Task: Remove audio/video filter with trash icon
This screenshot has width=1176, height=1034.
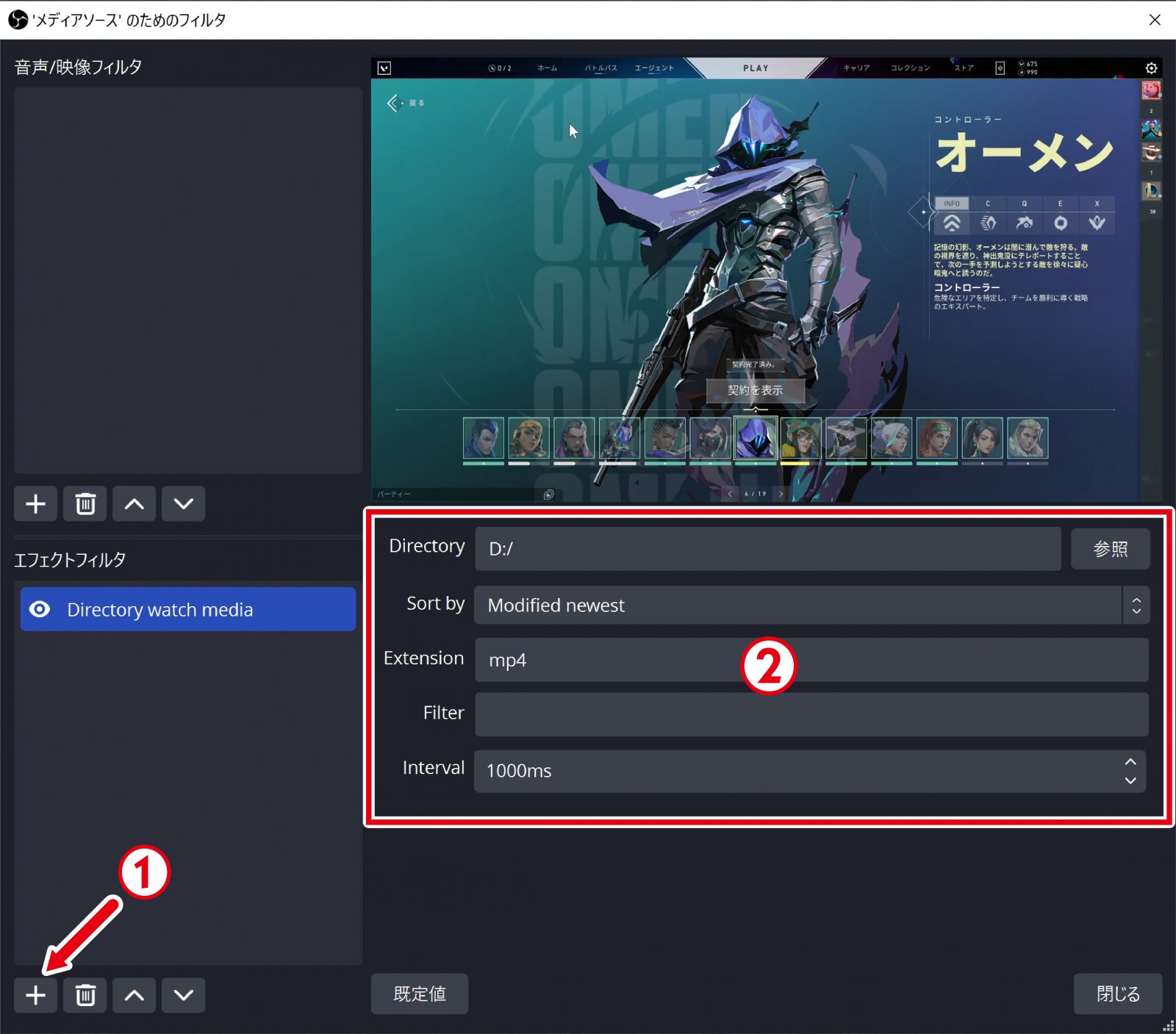Action: click(x=85, y=503)
